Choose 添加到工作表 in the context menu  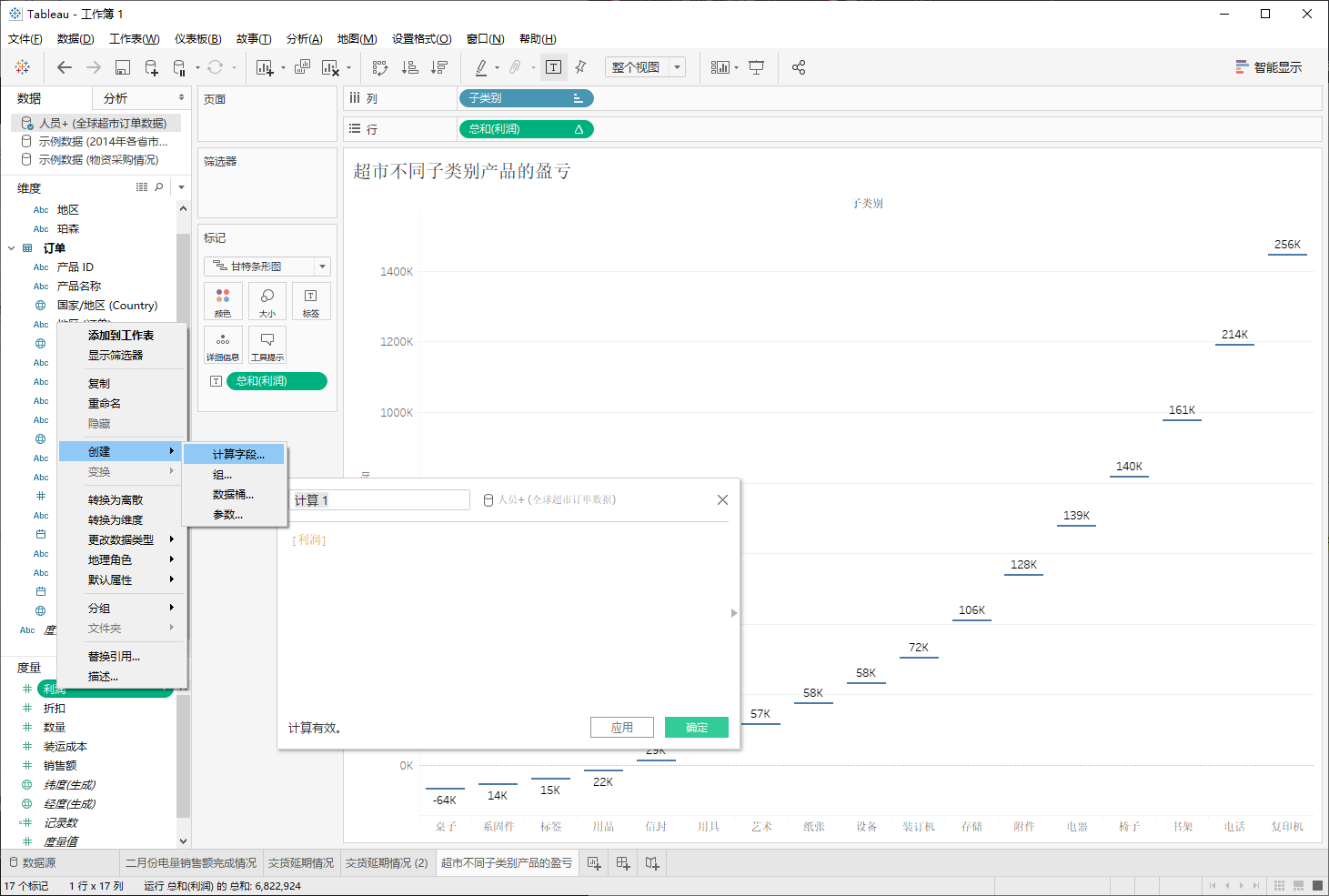[x=121, y=336]
